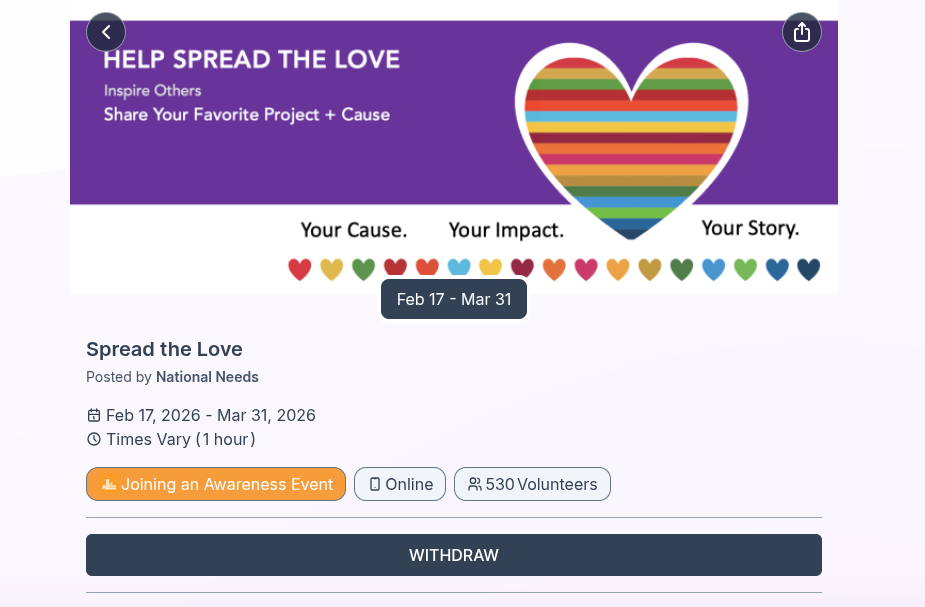This screenshot has height=607, width=925.
Task: Click the HELP SPREAD THE LOVE banner heading
Action: click(x=252, y=59)
